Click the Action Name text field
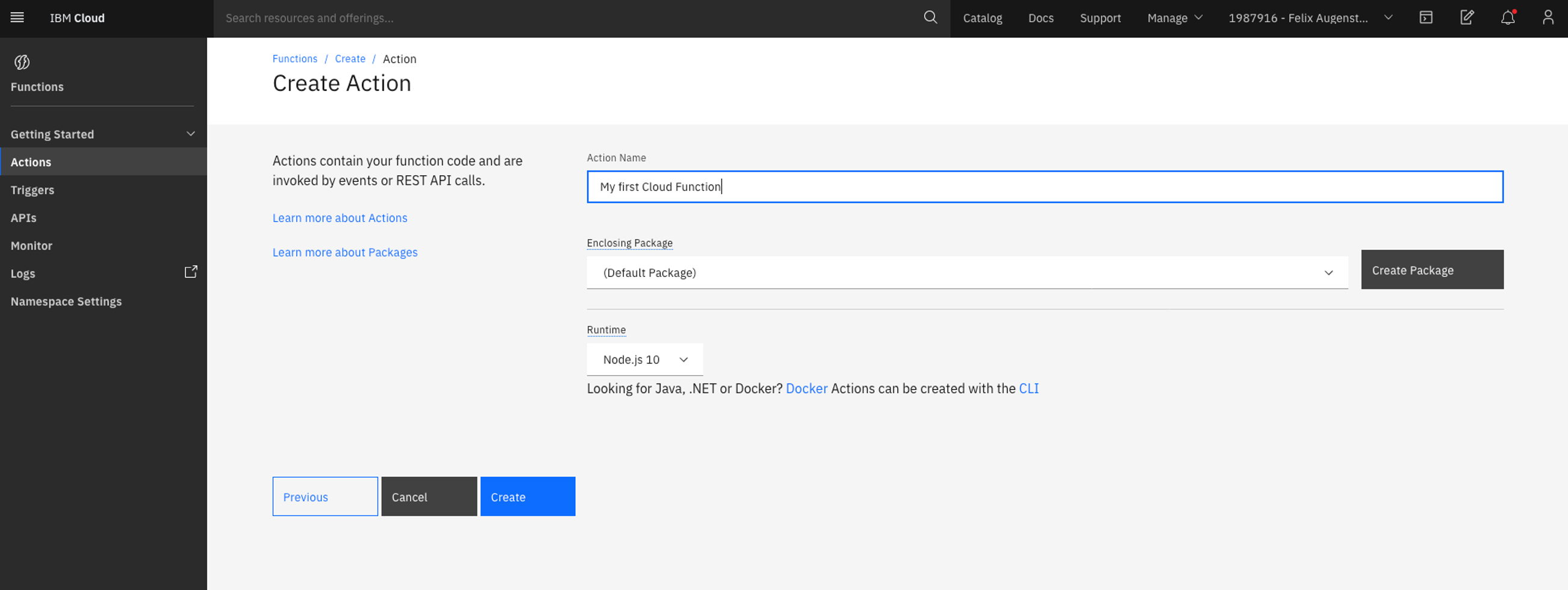Image resolution: width=1568 pixels, height=590 pixels. click(1045, 187)
